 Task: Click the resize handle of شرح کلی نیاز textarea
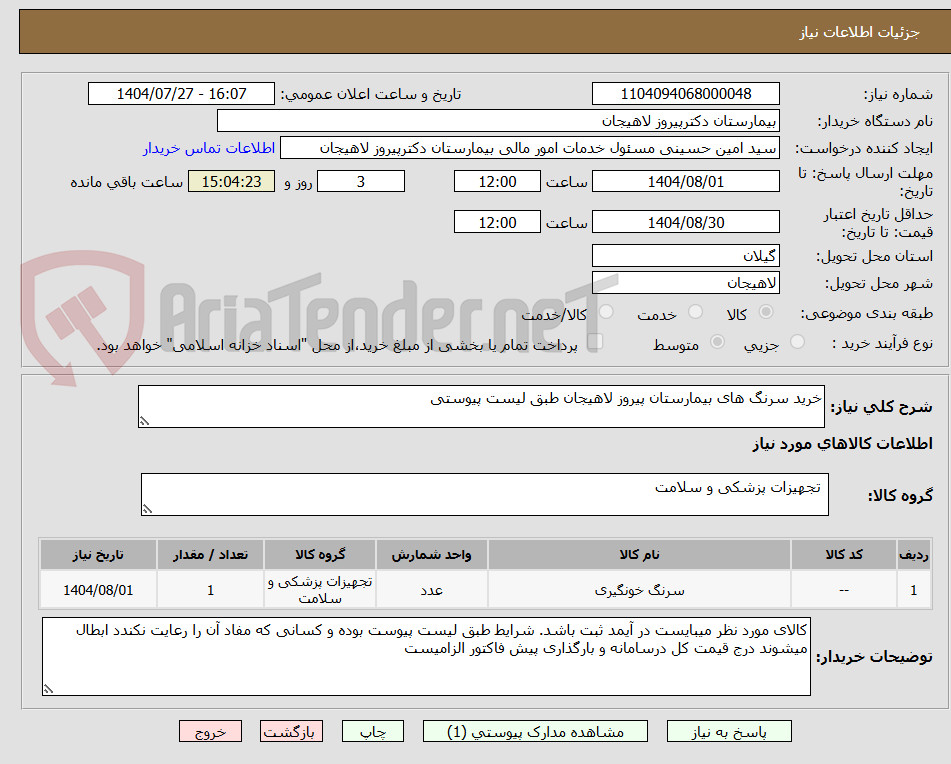(144, 421)
